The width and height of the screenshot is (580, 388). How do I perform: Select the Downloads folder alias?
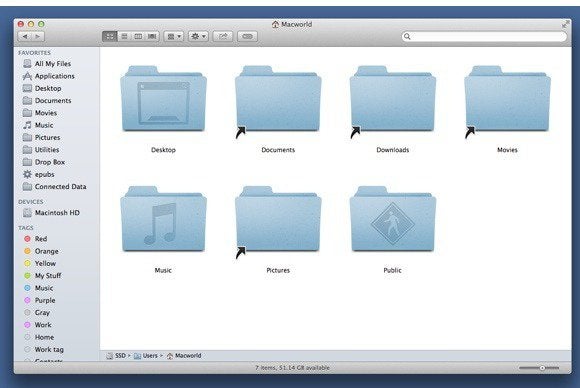point(393,99)
